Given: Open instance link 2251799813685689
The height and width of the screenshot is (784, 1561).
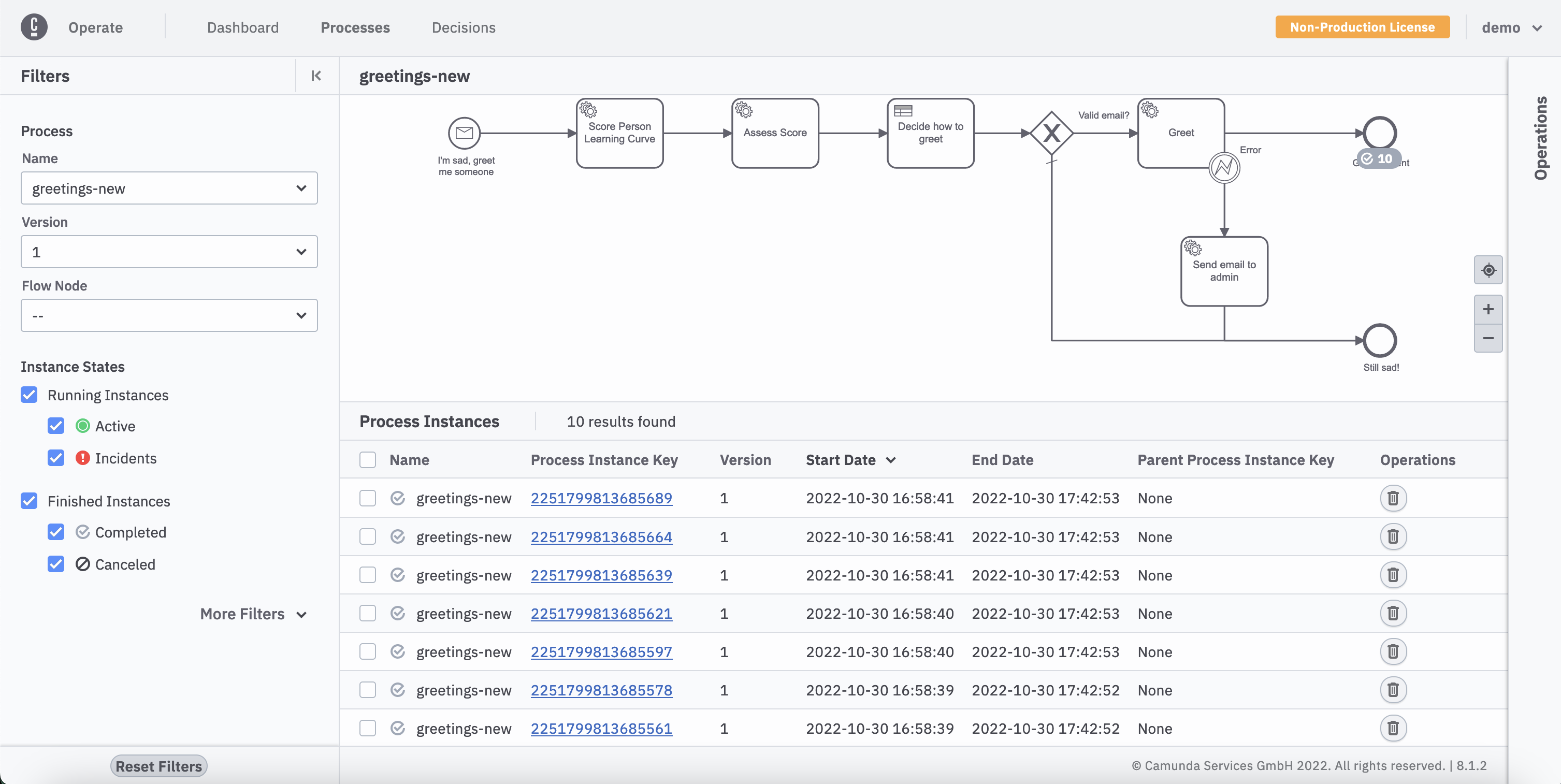Looking at the screenshot, I should (x=602, y=498).
